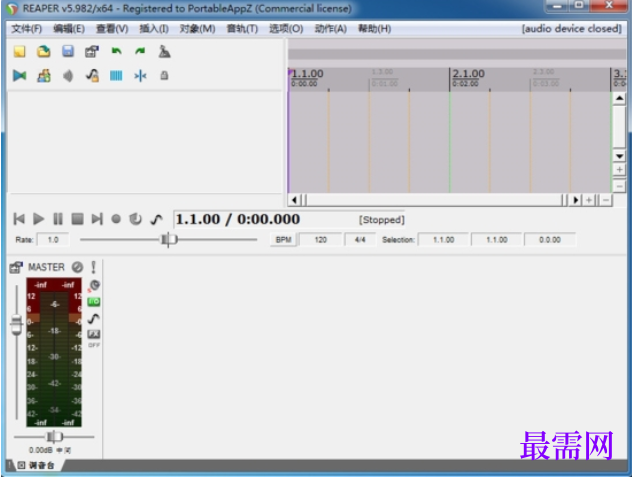Click the time display 1.1.00 / 0:00.000
The image size is (632, 477).
(238, 219)
